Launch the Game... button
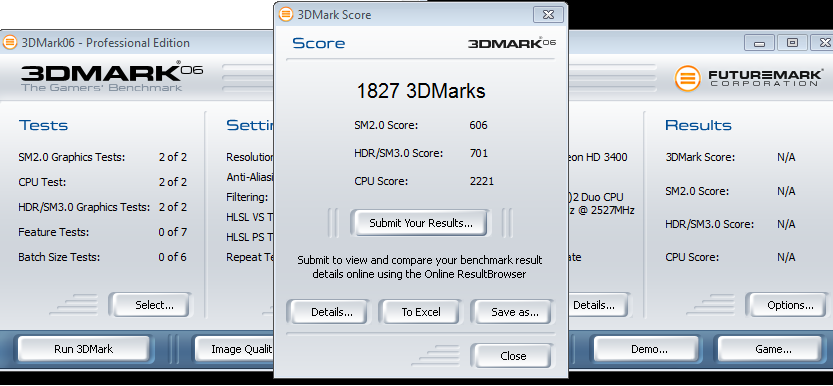This screenshot has width=833, height=386. click(774, 349)
